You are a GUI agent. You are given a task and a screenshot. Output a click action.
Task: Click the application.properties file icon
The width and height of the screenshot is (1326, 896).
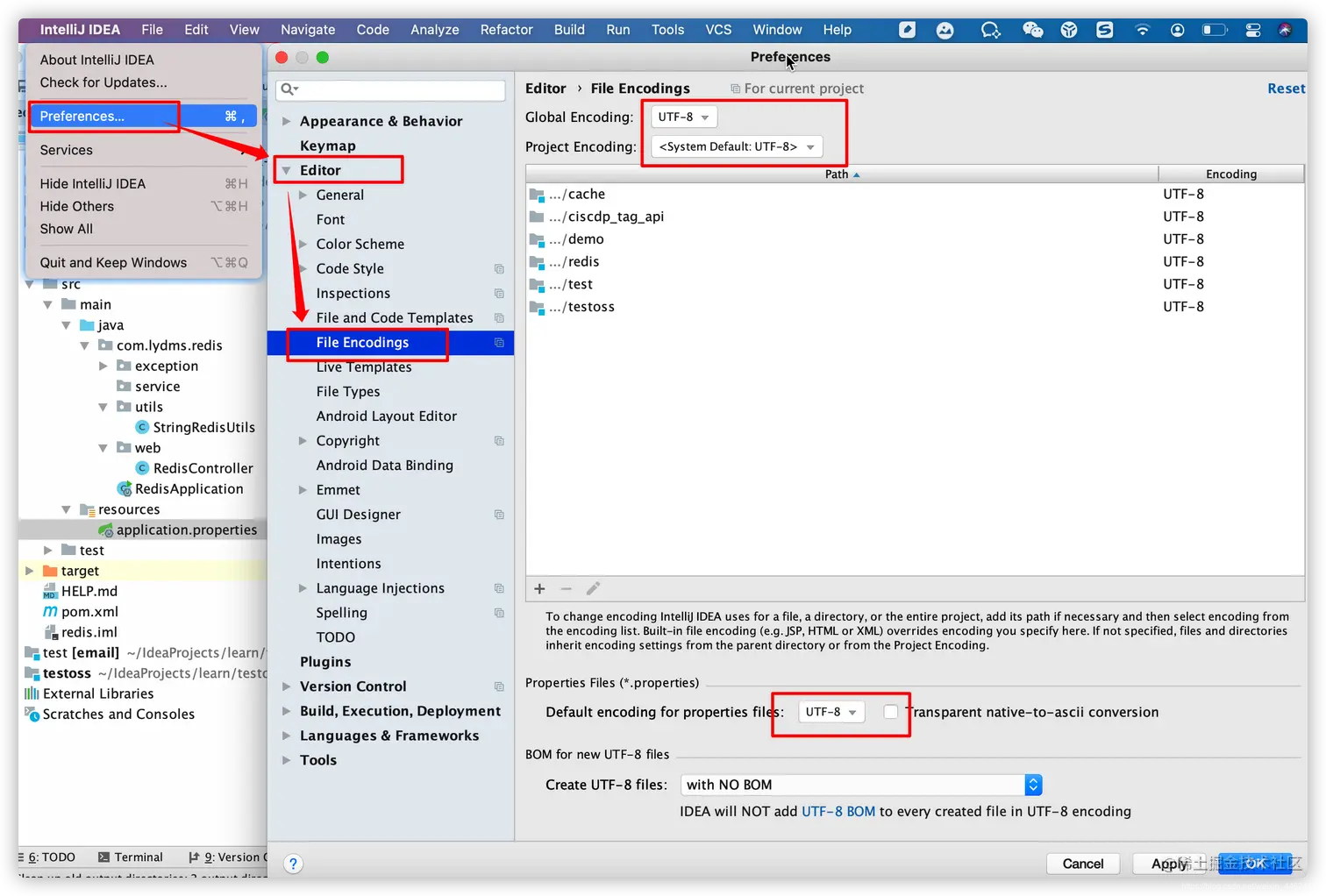pyautogui.click(x=105, y=530)
